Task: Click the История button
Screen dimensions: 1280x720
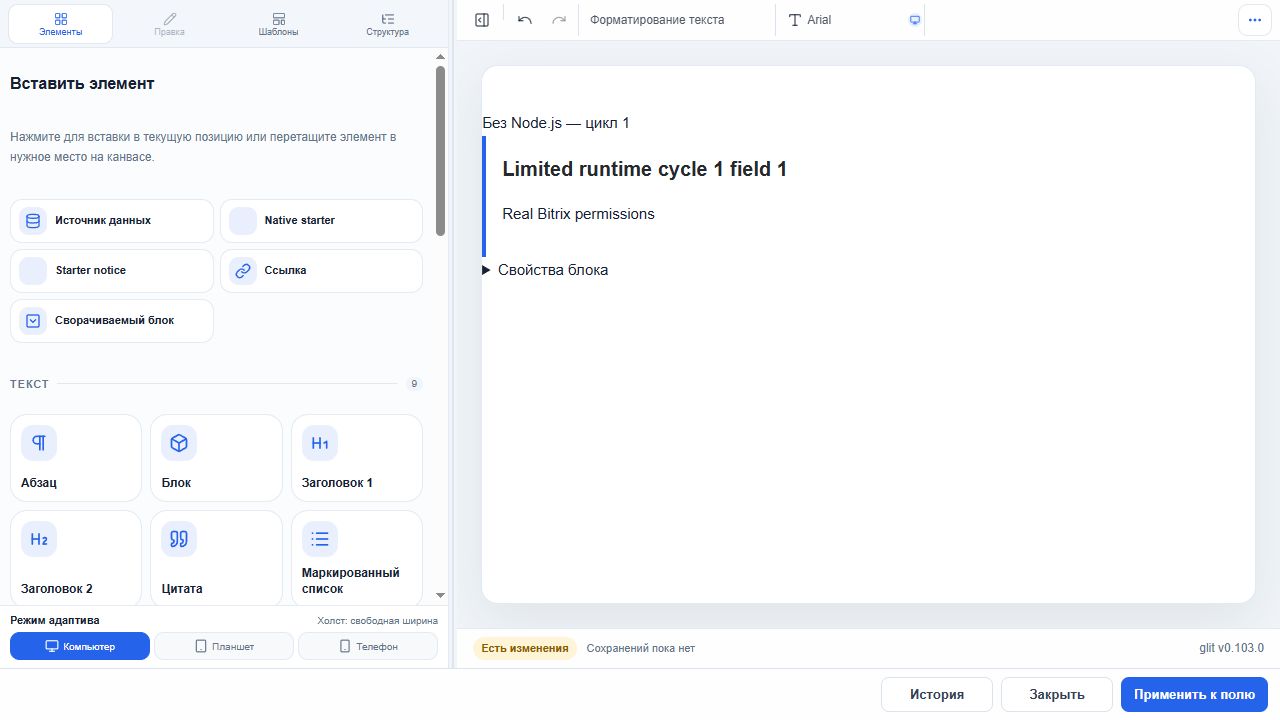Action: (x=937, y=695)
